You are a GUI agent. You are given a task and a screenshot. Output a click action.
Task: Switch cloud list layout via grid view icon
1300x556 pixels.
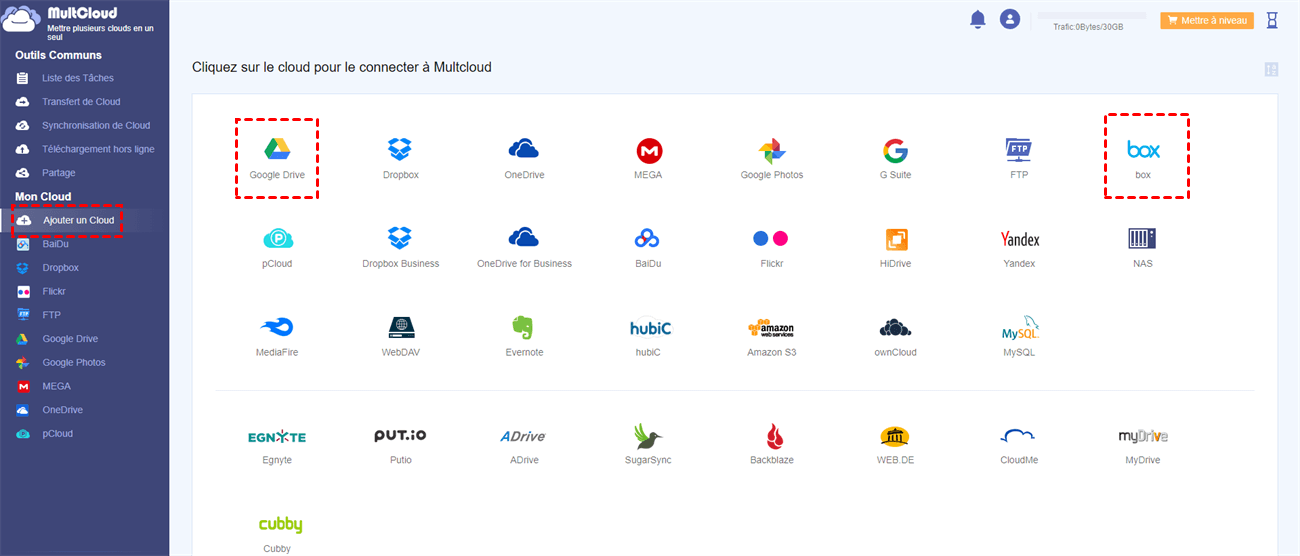click(1271, 69)
